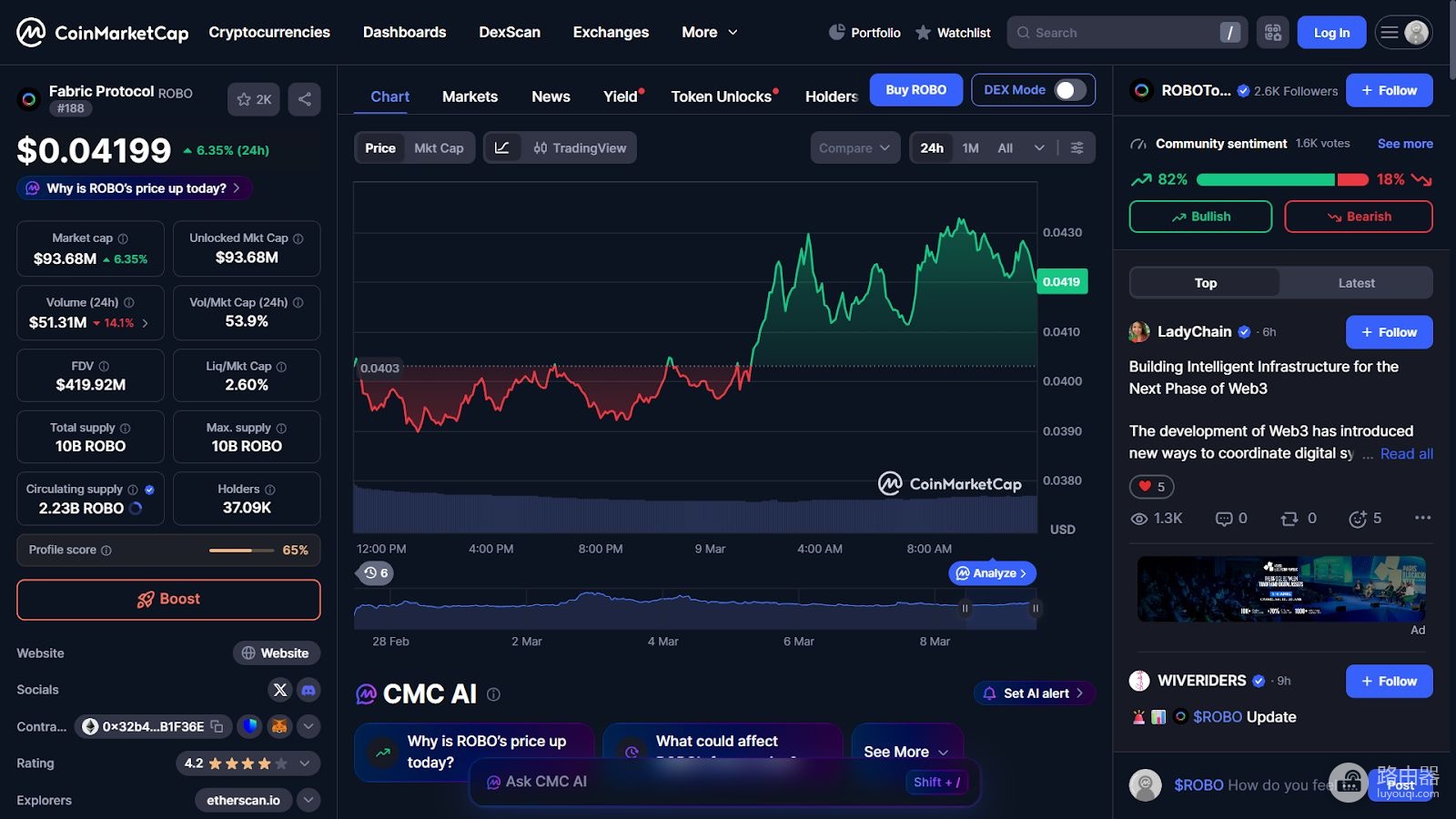The height and width of the screenshot is (819, 1456).
Task: Set chart range to 24h
Action: [932, 147]
